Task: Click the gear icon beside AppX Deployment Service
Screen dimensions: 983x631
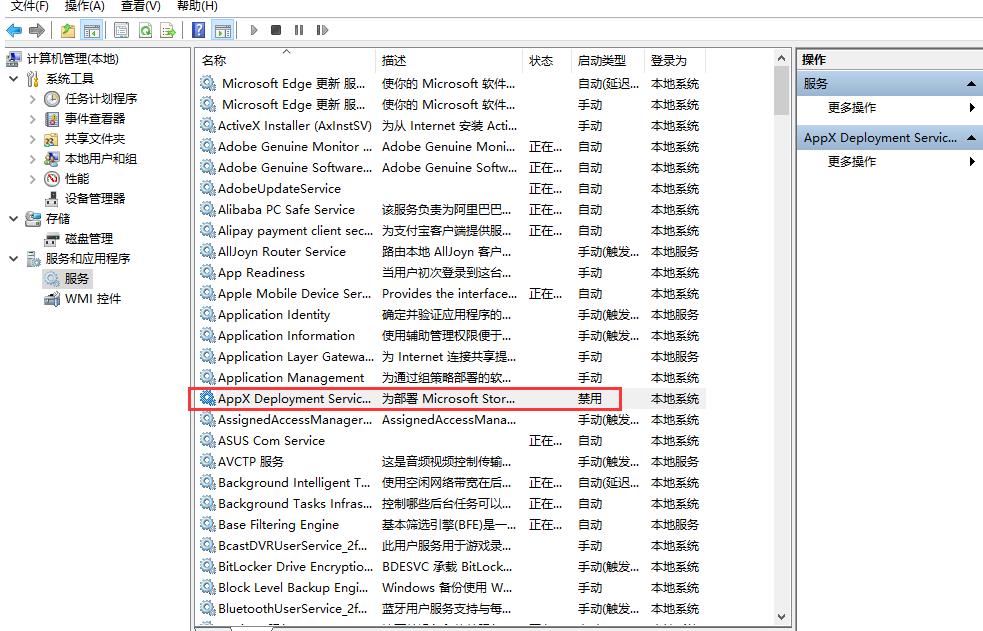Action: 208,398
